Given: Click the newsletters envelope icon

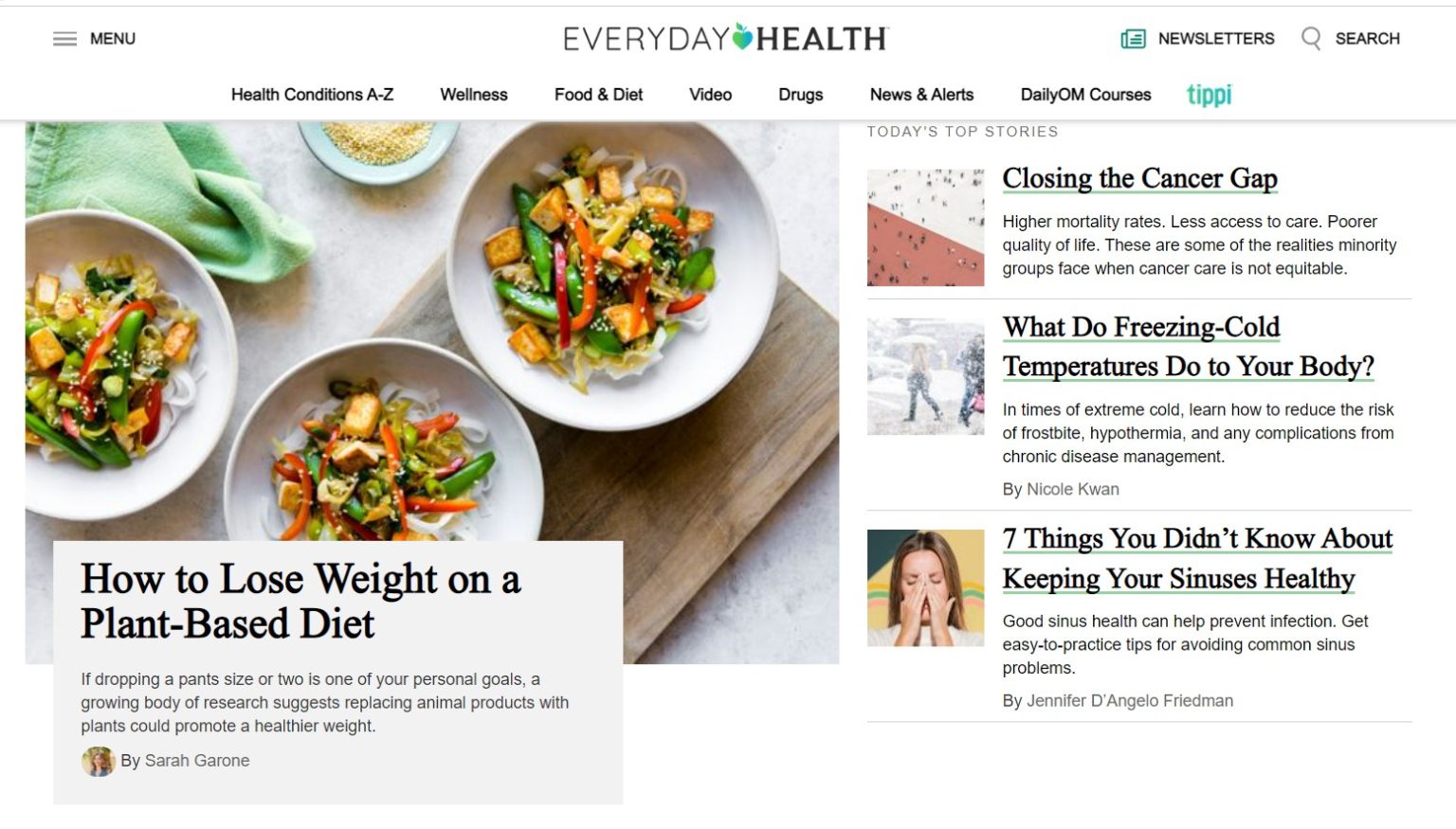Looking at the screenshot, I should coord(1133,39).
